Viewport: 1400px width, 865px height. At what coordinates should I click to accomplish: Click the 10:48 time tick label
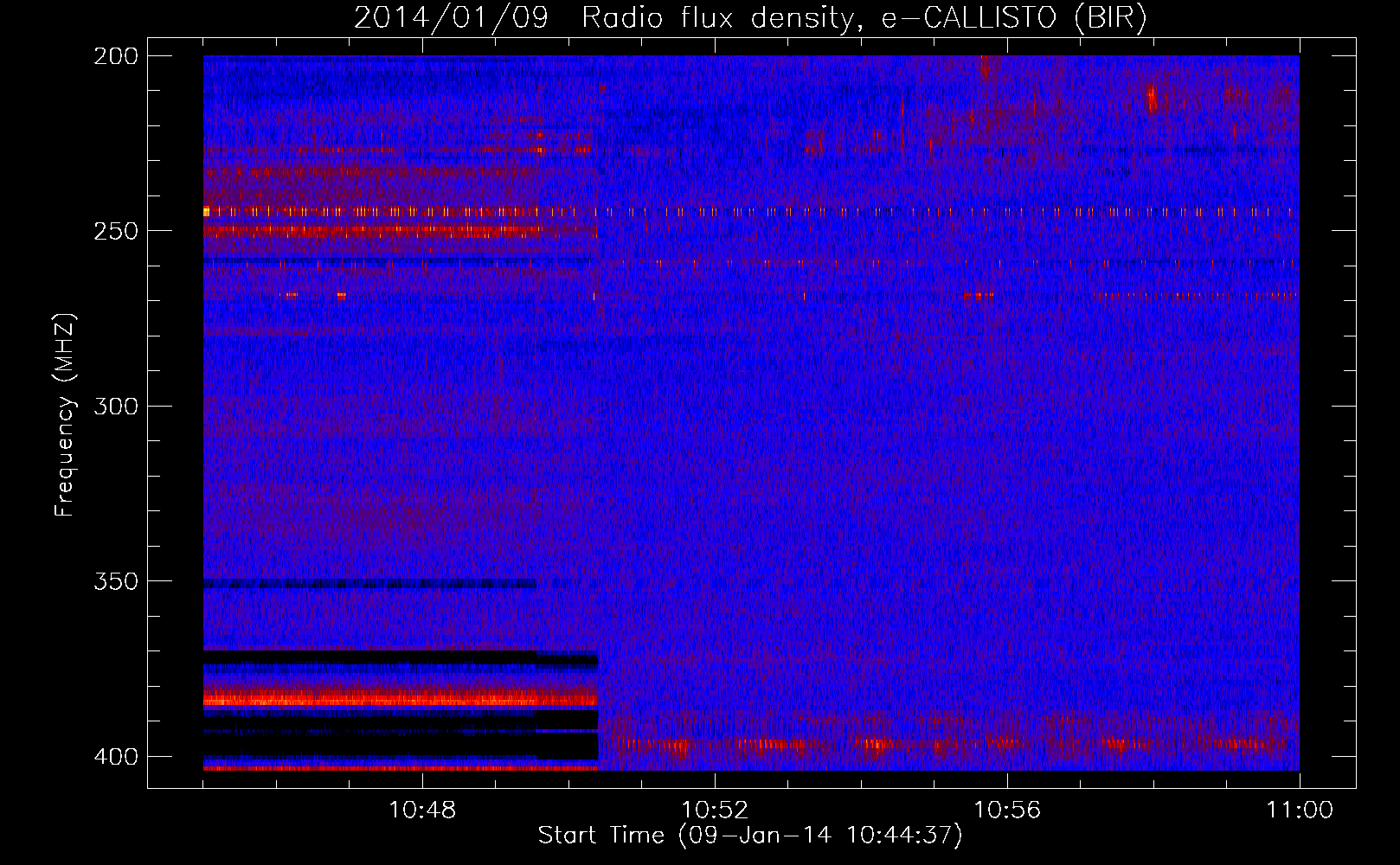(422, 811)
